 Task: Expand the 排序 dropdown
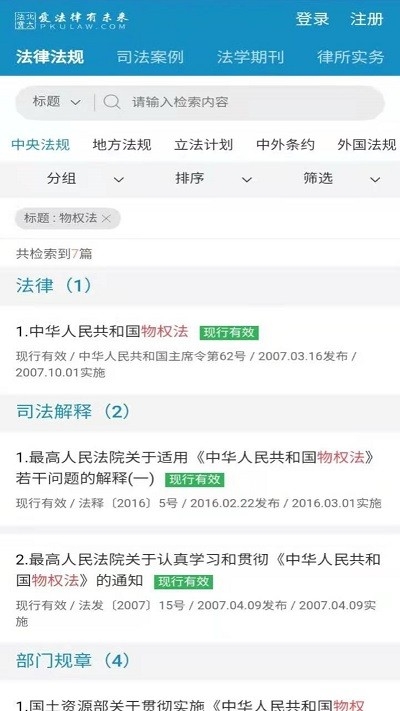(213, 179)
